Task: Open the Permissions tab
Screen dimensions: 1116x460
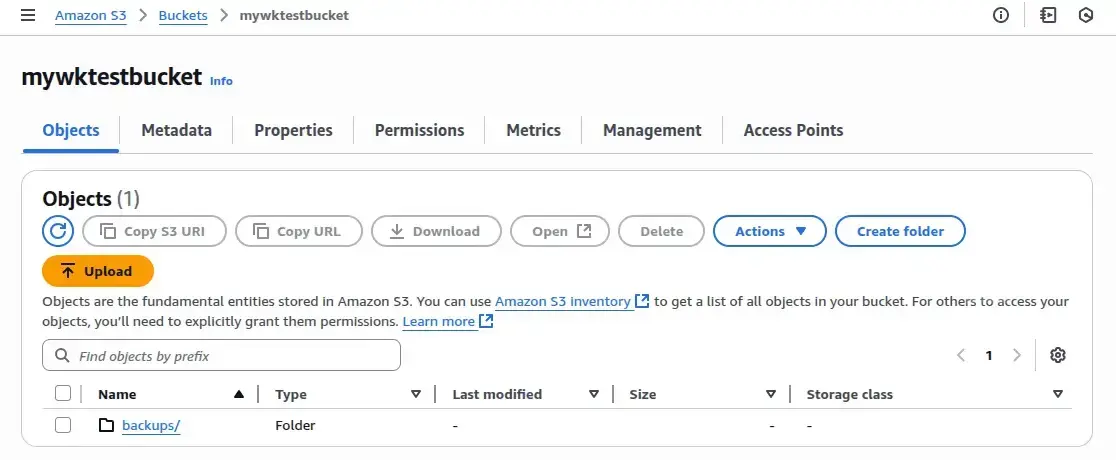Action: 419,130
